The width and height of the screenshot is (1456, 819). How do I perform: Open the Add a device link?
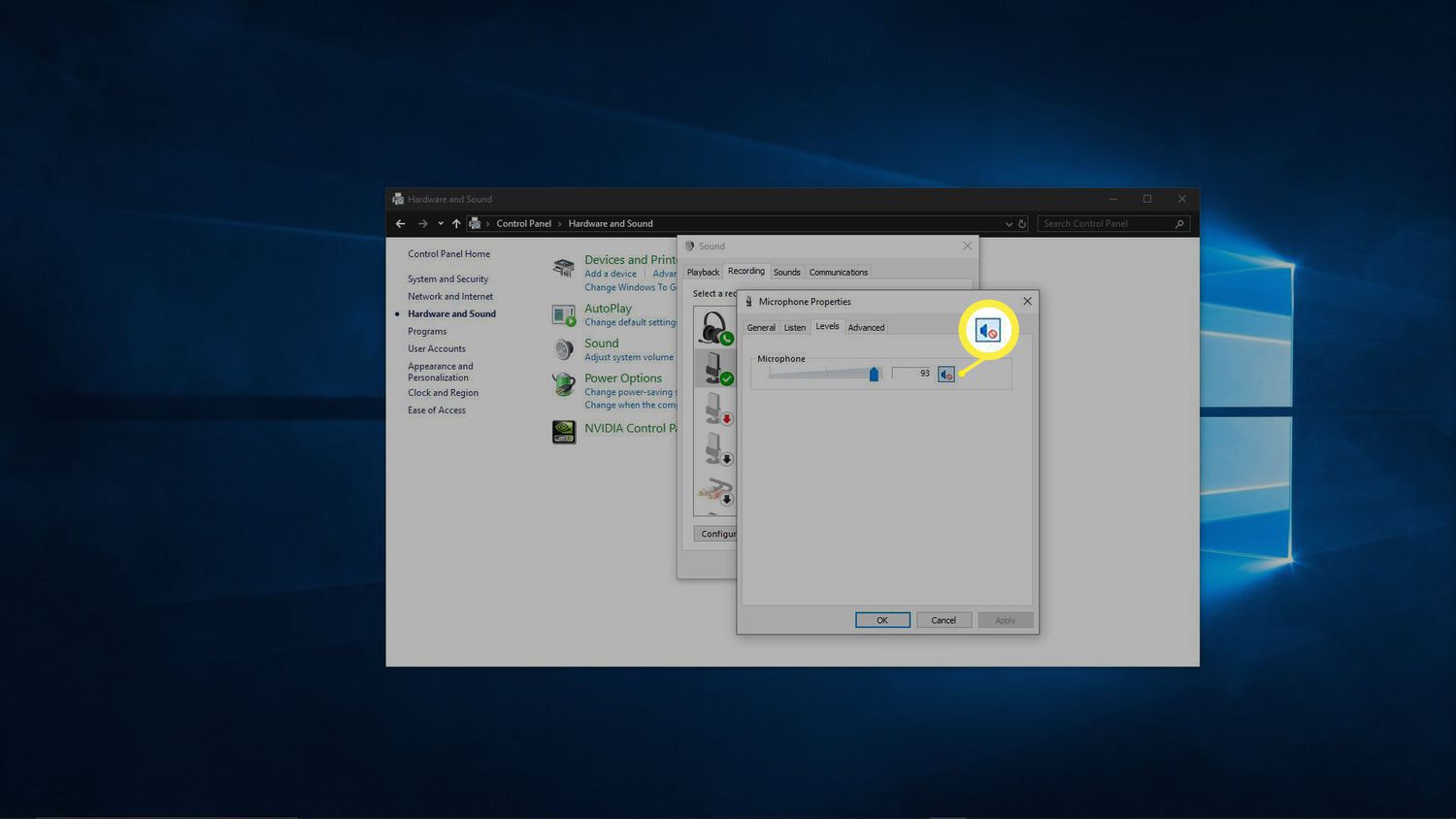point(610,273)
